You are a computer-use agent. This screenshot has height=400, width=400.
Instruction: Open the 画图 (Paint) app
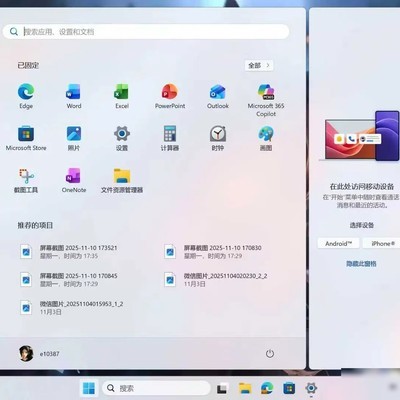pos(266,138)
